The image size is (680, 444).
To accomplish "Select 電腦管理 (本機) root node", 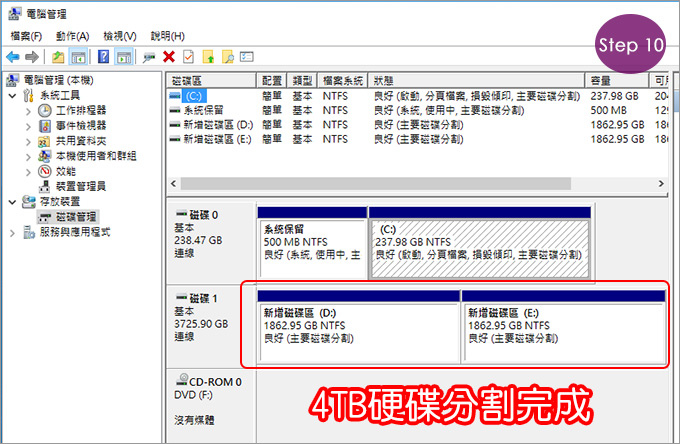I will (x=58, y=80).
